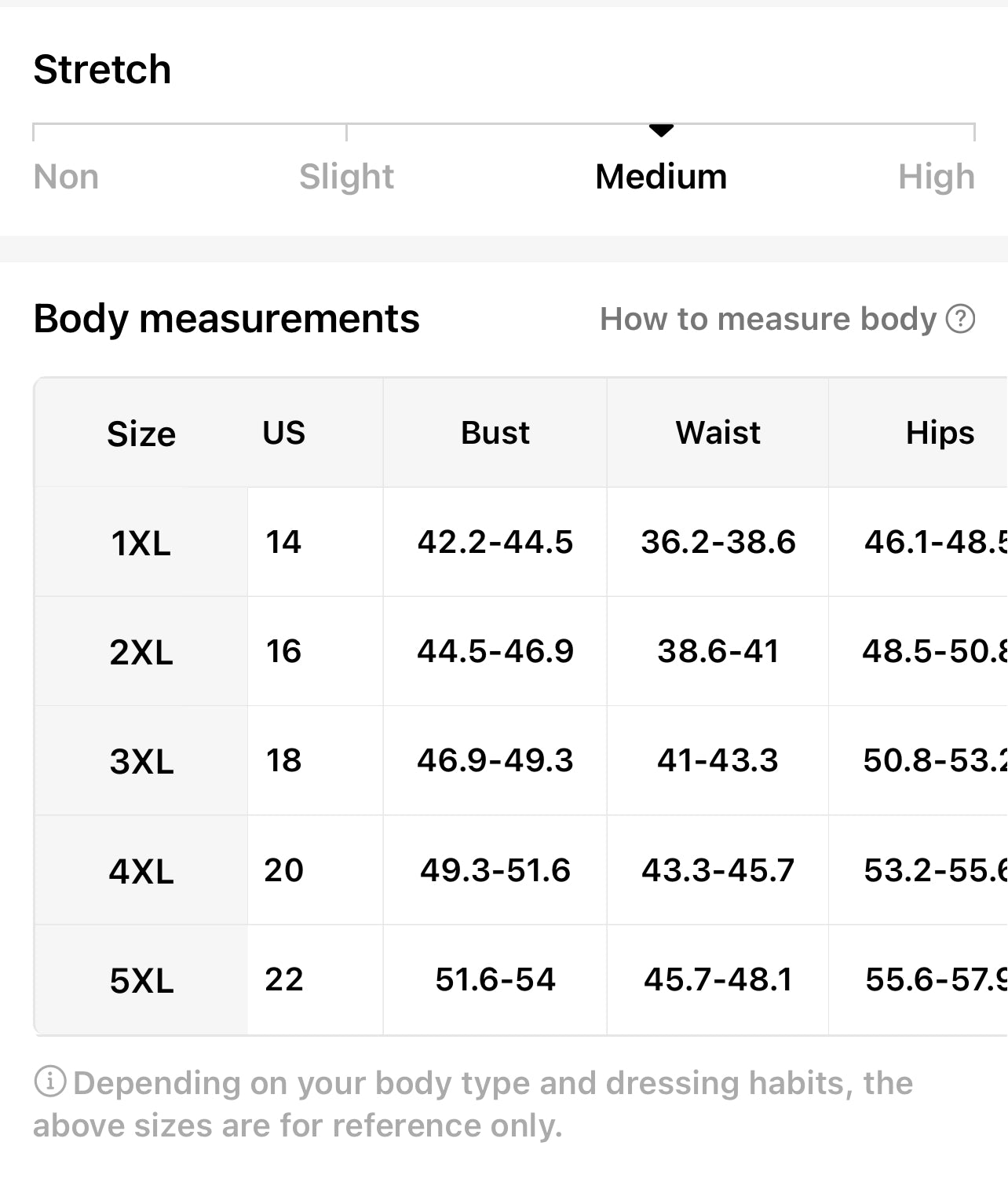Select the 4XL size row

[141, 871]
